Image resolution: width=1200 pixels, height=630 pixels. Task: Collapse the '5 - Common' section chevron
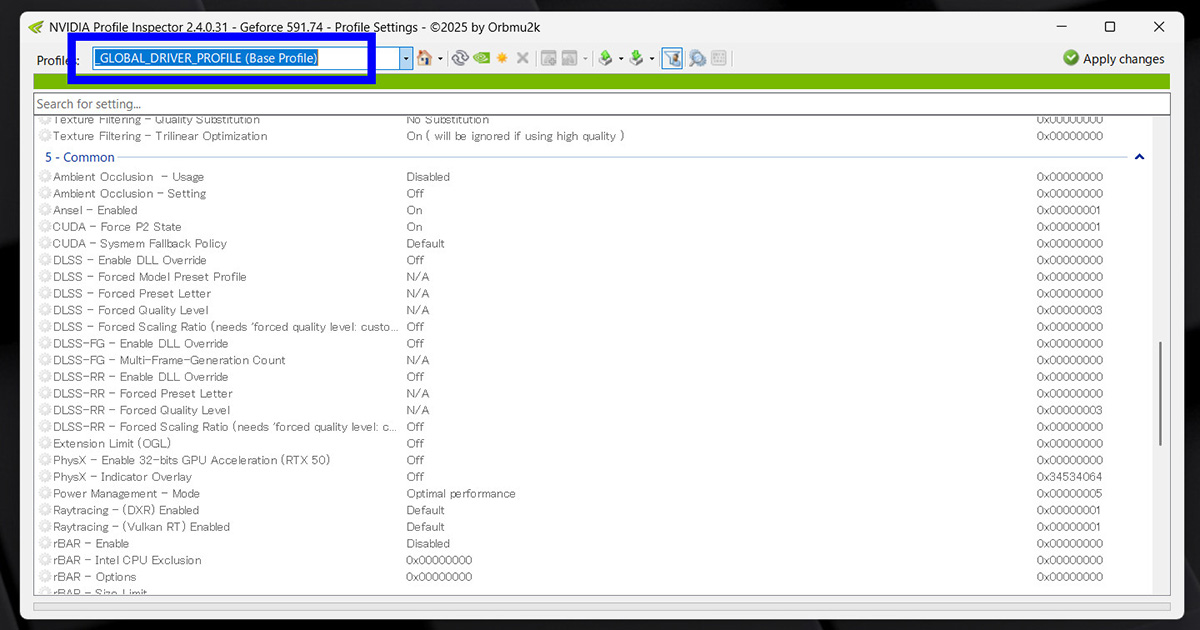pos(1139,157)
